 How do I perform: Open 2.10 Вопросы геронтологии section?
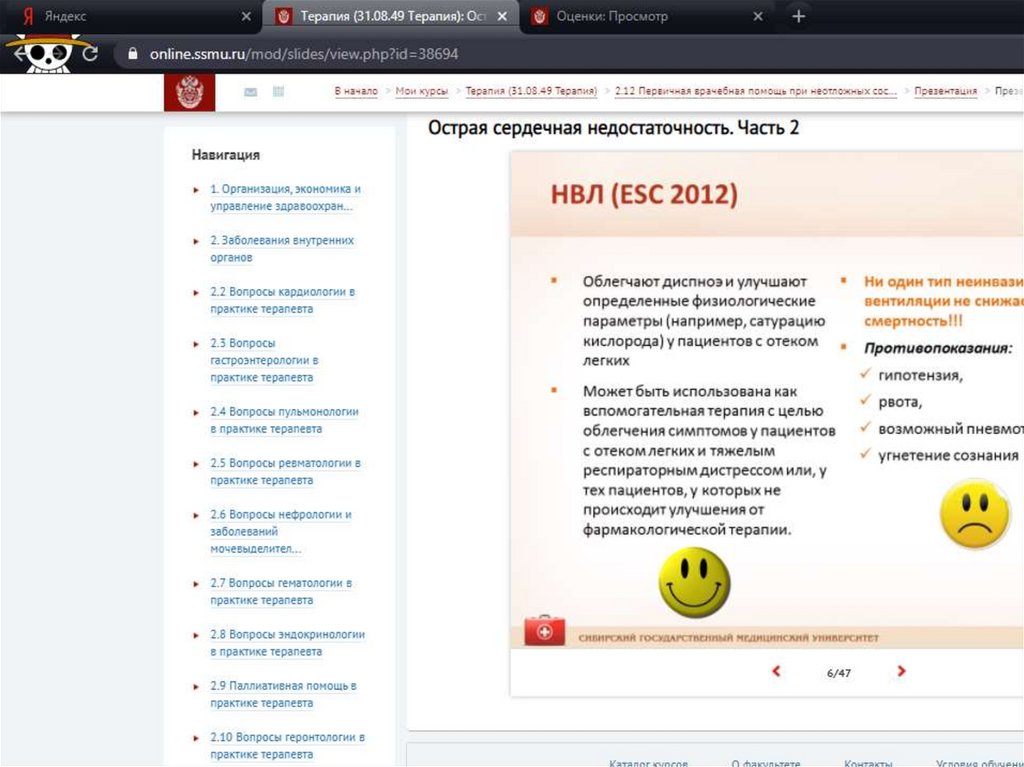pos(287,745)
